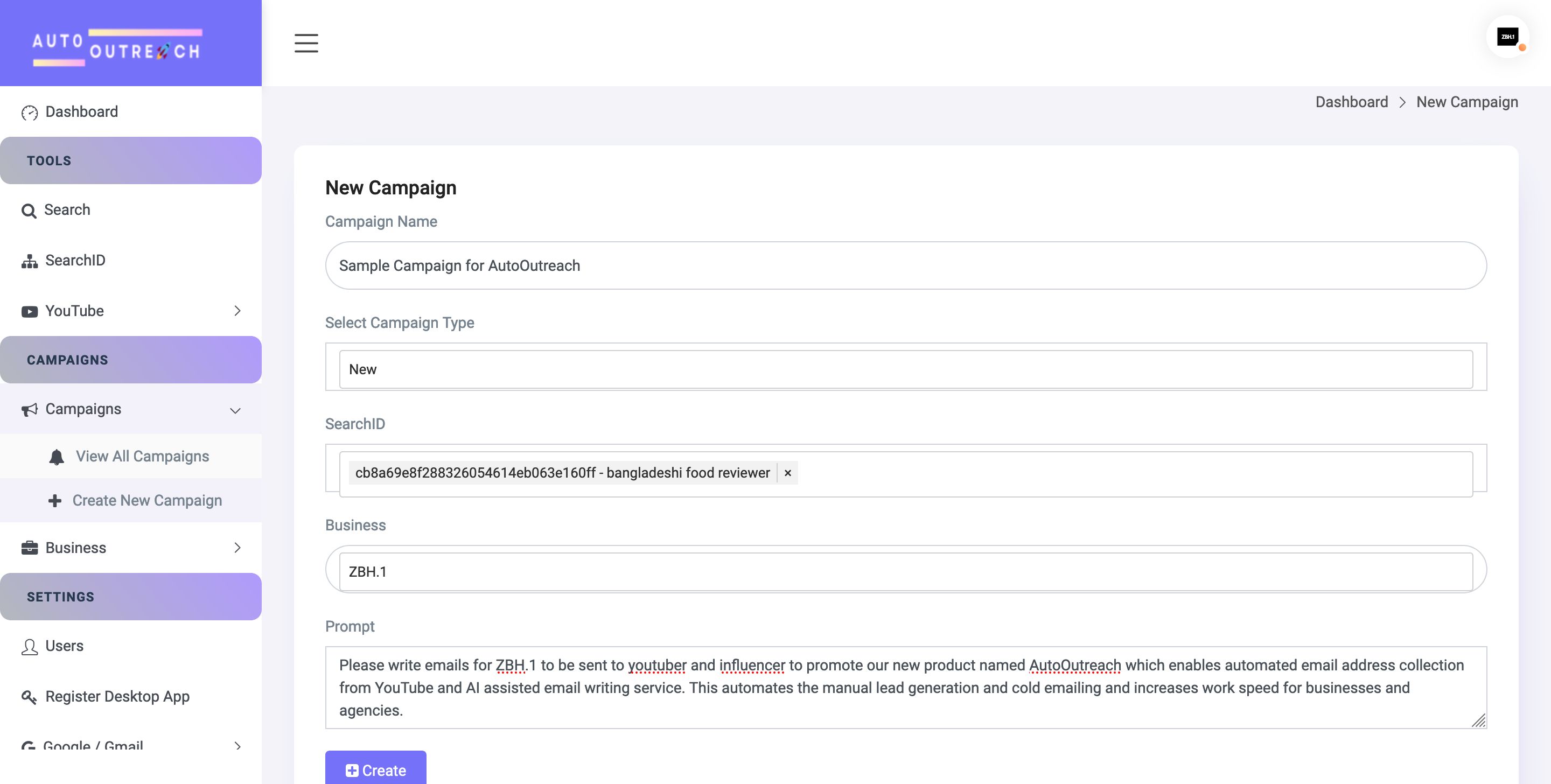1551x784 pixels.
Task: Expand the Business submenu chevron
Action: pyautogui.click(x=237, y=548)
